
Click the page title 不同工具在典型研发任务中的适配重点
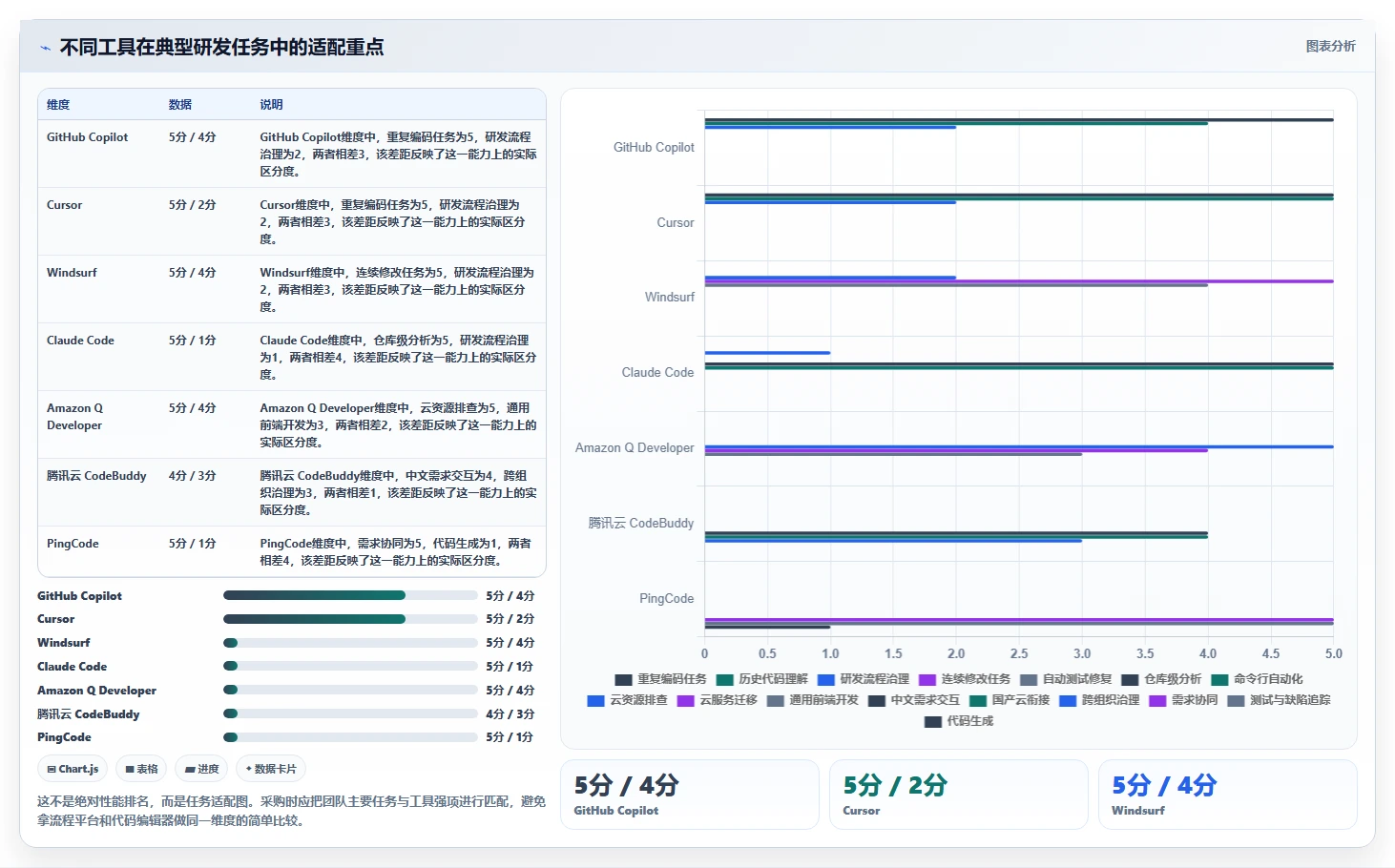(x=222, y=47)
